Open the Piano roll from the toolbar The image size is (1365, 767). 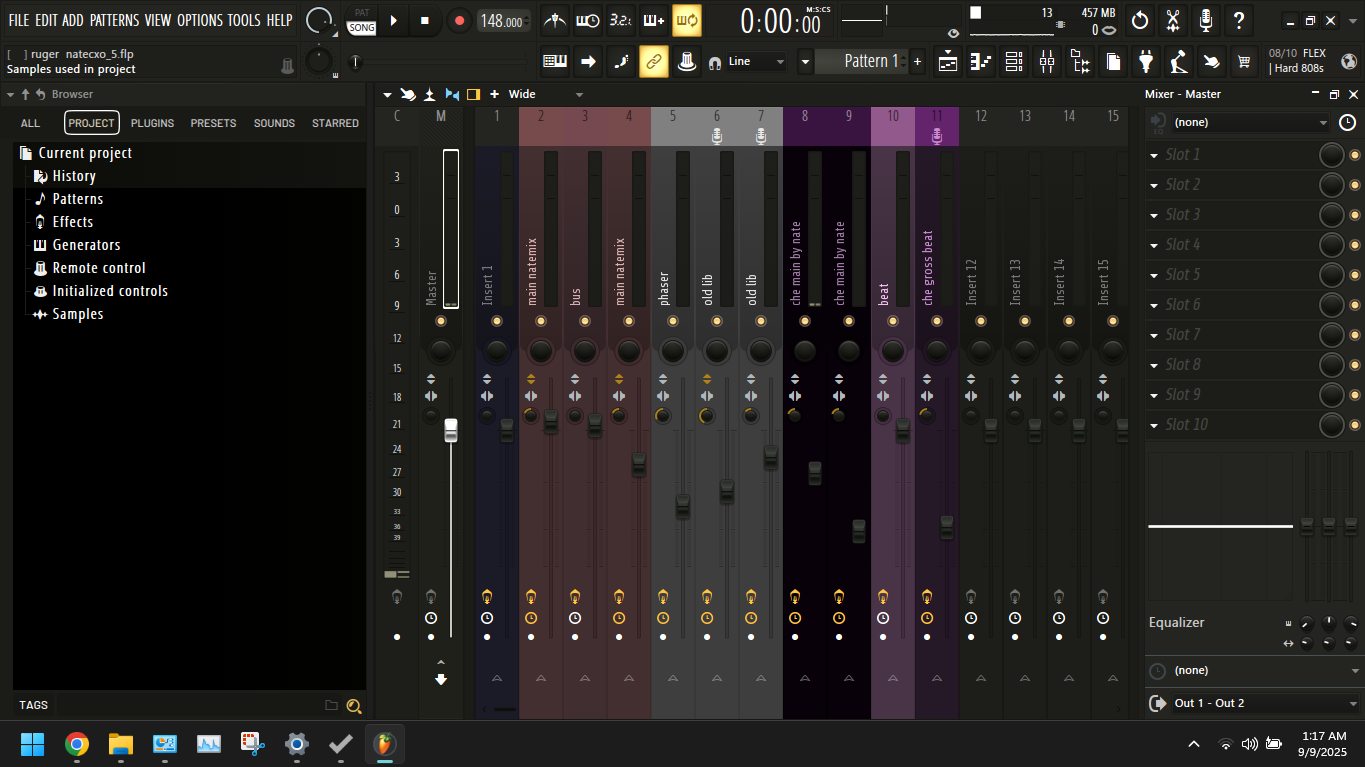980,61
